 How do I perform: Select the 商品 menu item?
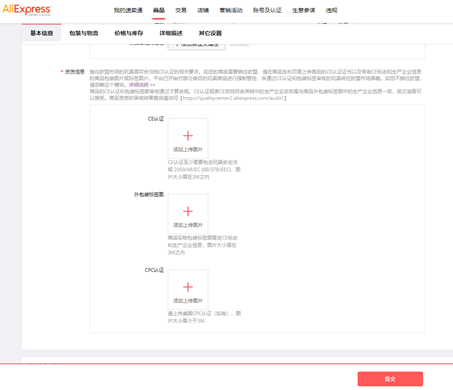[159, 10]
